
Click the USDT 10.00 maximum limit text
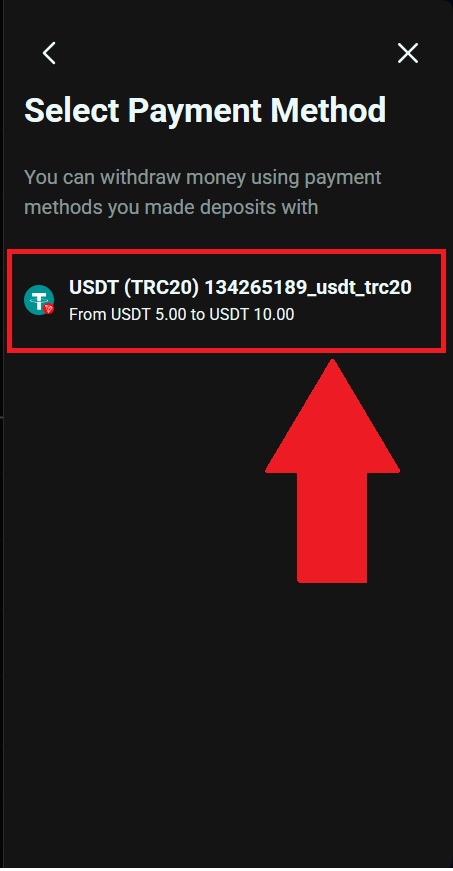[251, 314]
